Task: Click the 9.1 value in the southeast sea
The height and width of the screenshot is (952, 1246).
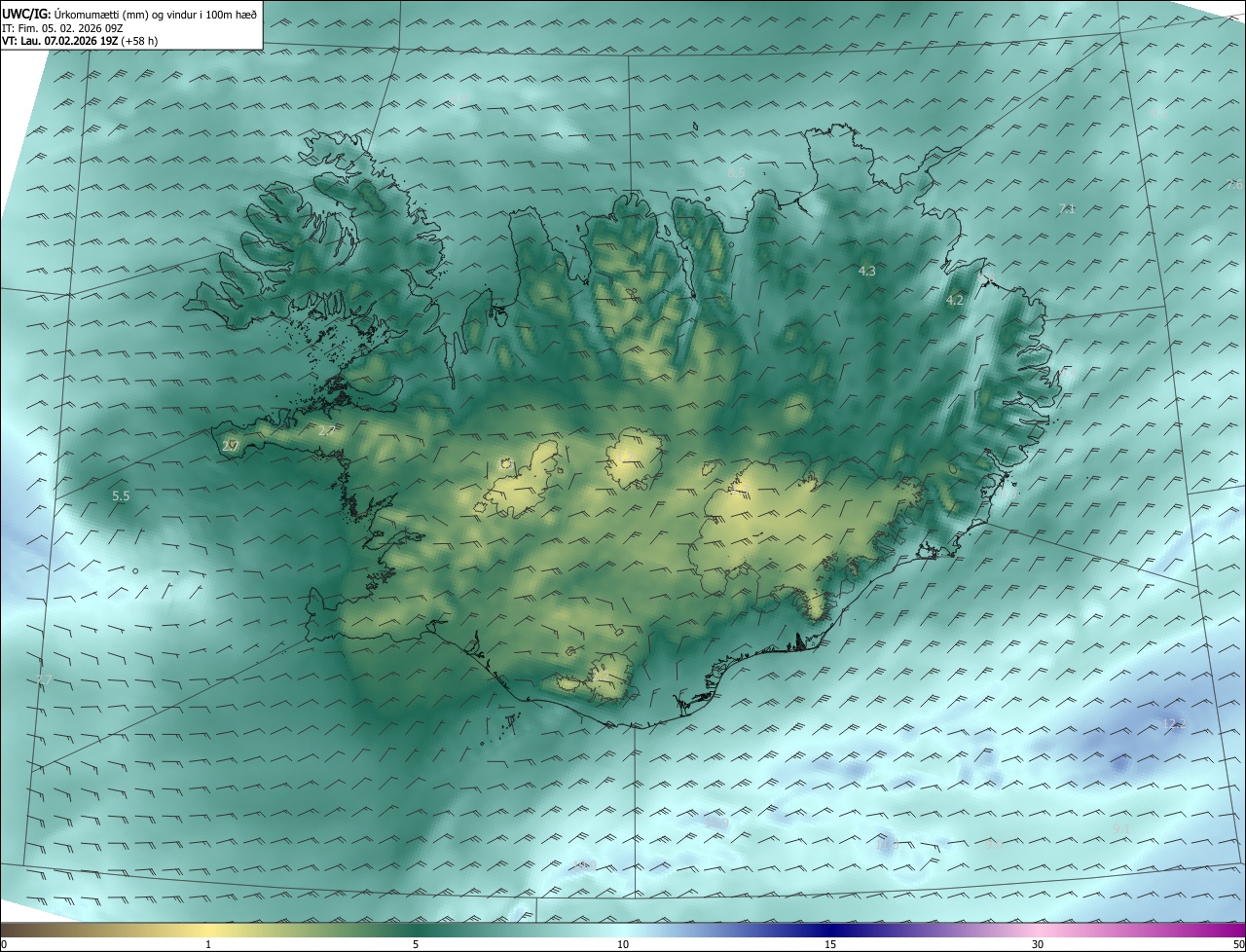Action: pyautogui.click(x=1120, y=828)
